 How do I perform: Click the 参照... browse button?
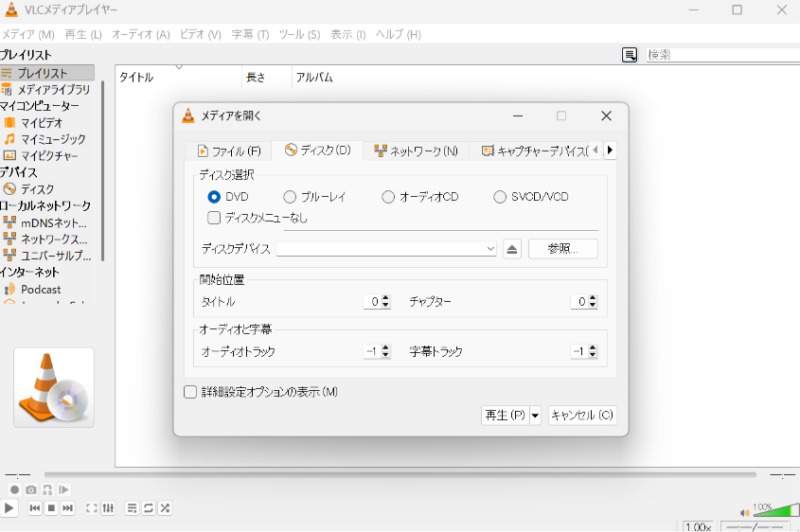(563, 249)
